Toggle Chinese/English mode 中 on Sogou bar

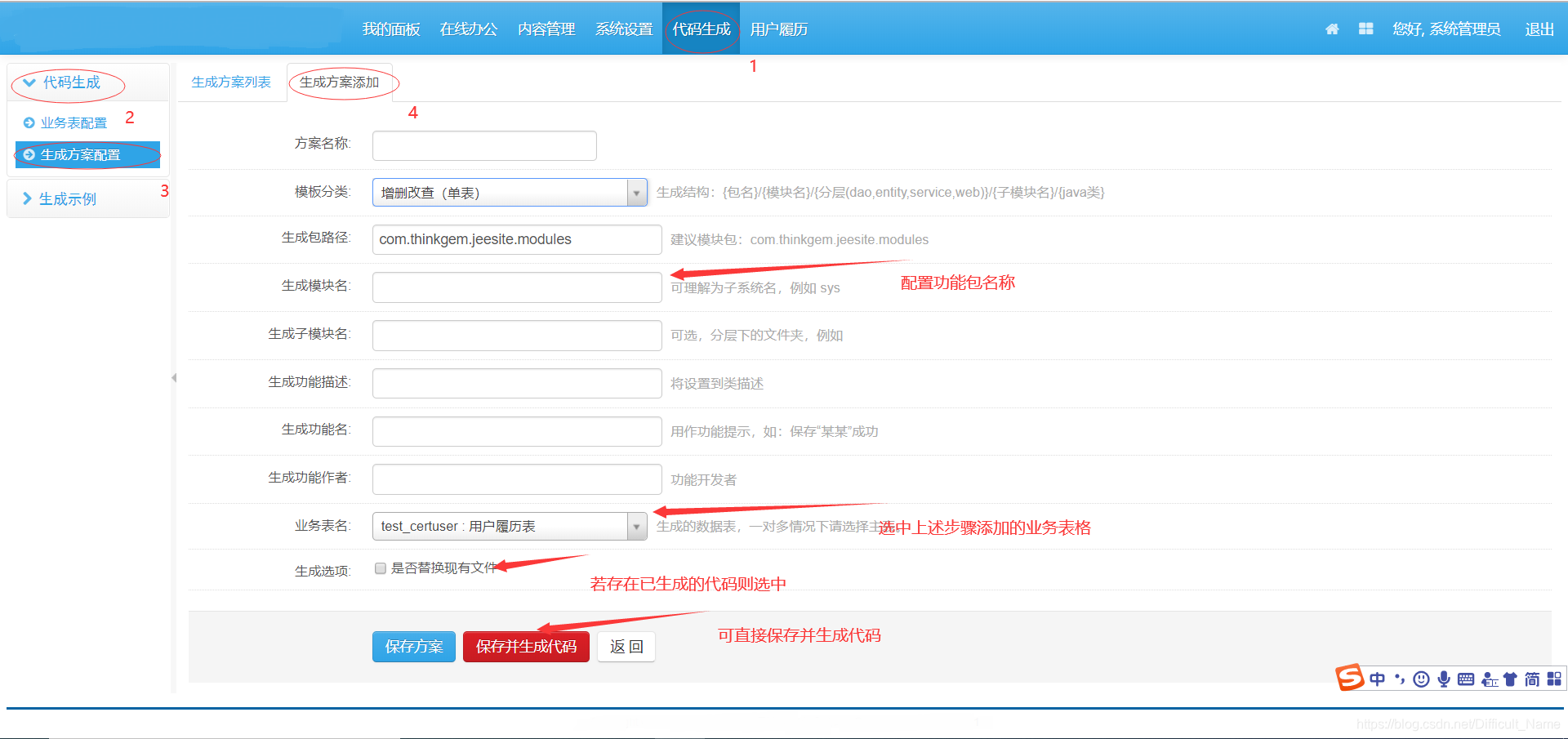1378,679
